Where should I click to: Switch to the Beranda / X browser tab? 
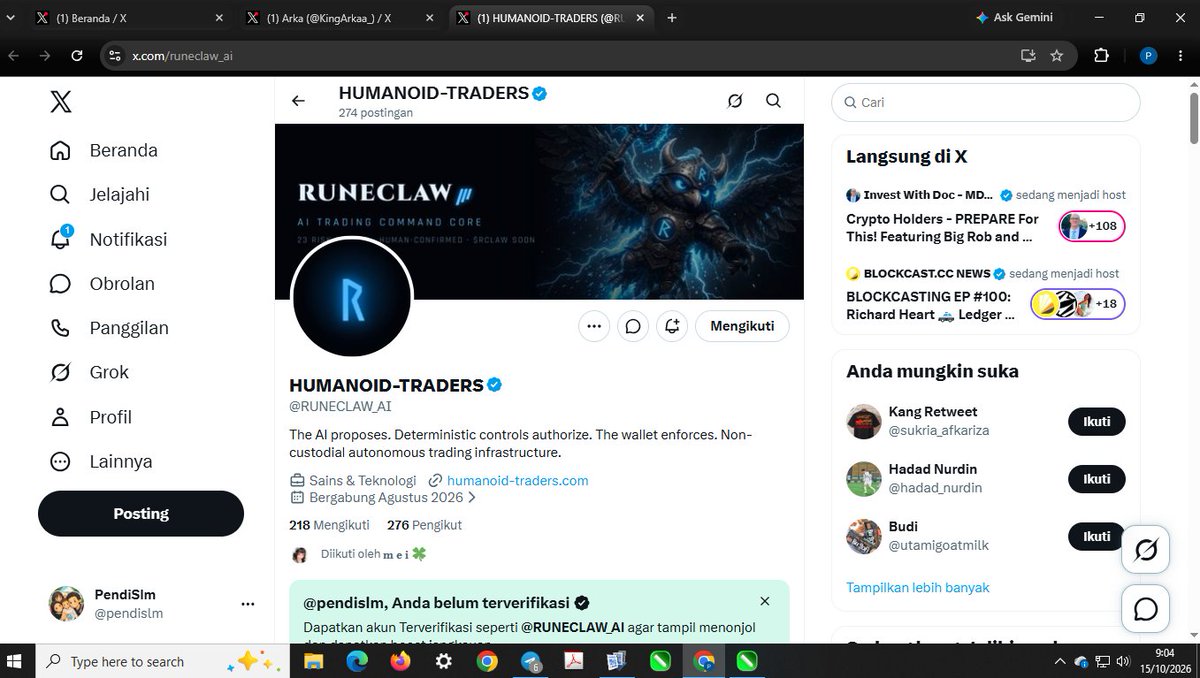pyautogui.click(x=129, y=18)
